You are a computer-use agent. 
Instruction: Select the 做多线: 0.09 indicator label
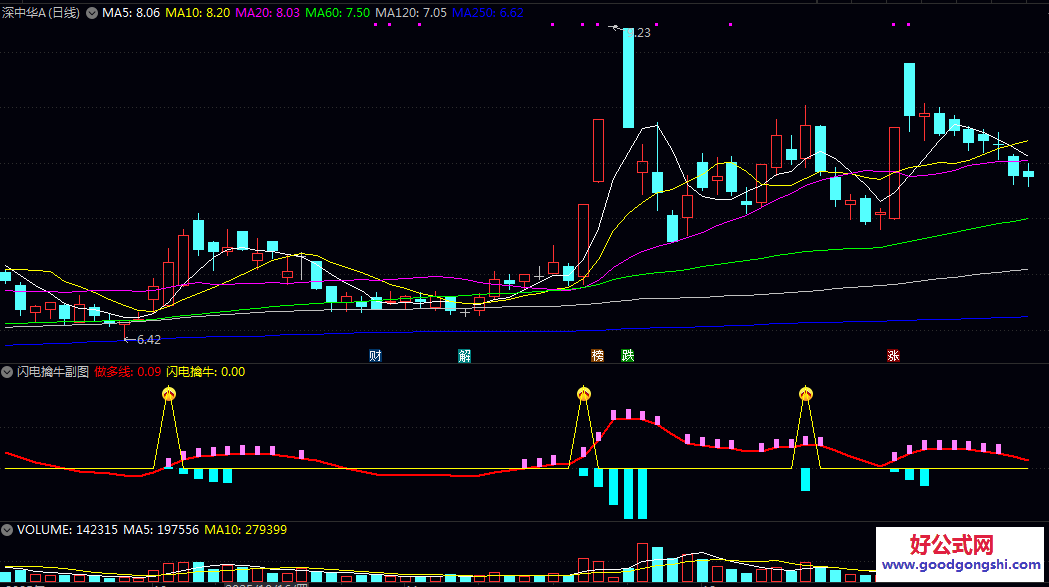[128, 372]
